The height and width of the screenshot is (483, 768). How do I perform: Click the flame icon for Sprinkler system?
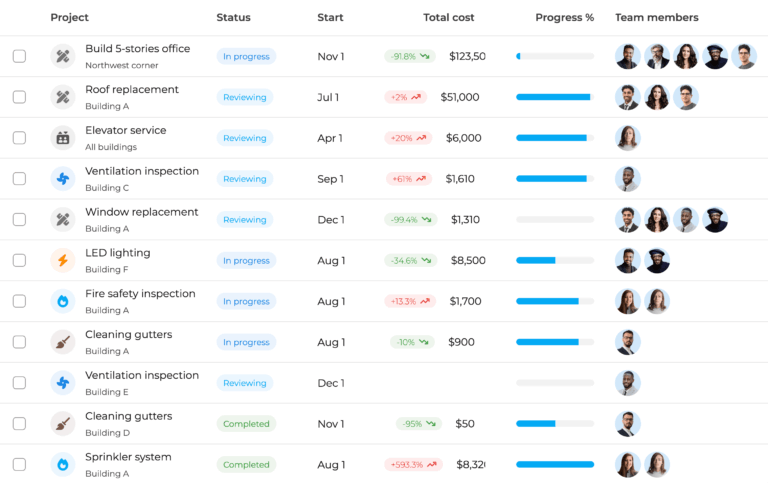tap(63, 465)
